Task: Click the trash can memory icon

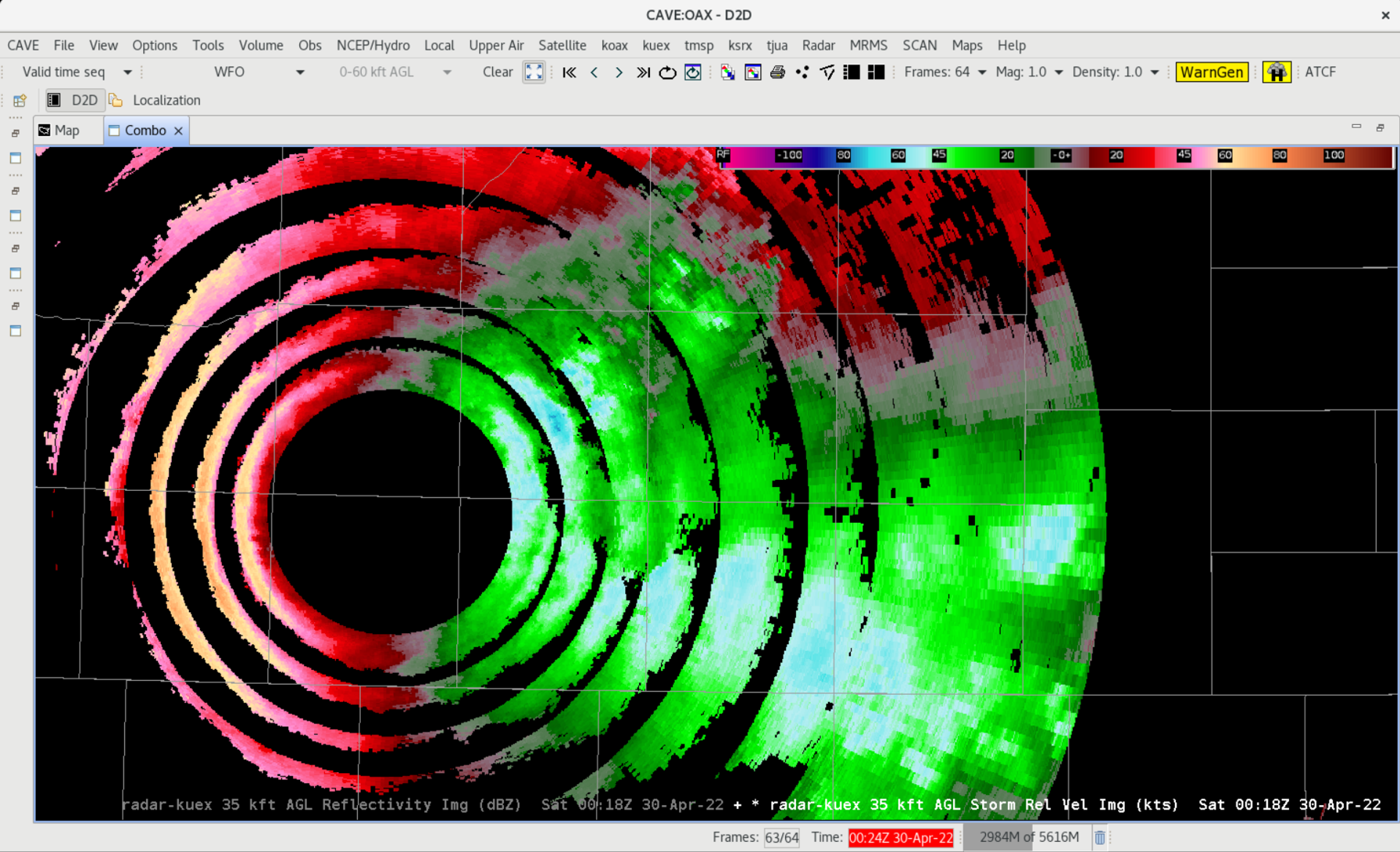Action: click(x=1100, y=837)
